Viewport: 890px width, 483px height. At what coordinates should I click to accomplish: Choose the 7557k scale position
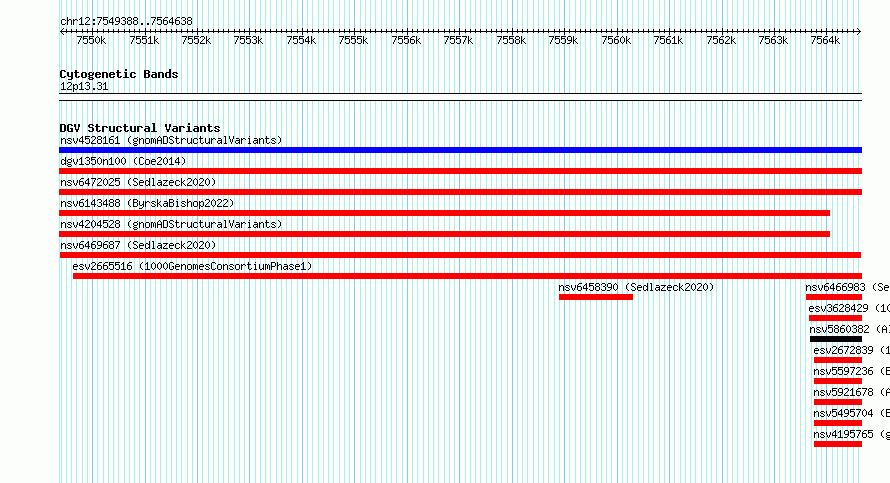pos(458,41)
